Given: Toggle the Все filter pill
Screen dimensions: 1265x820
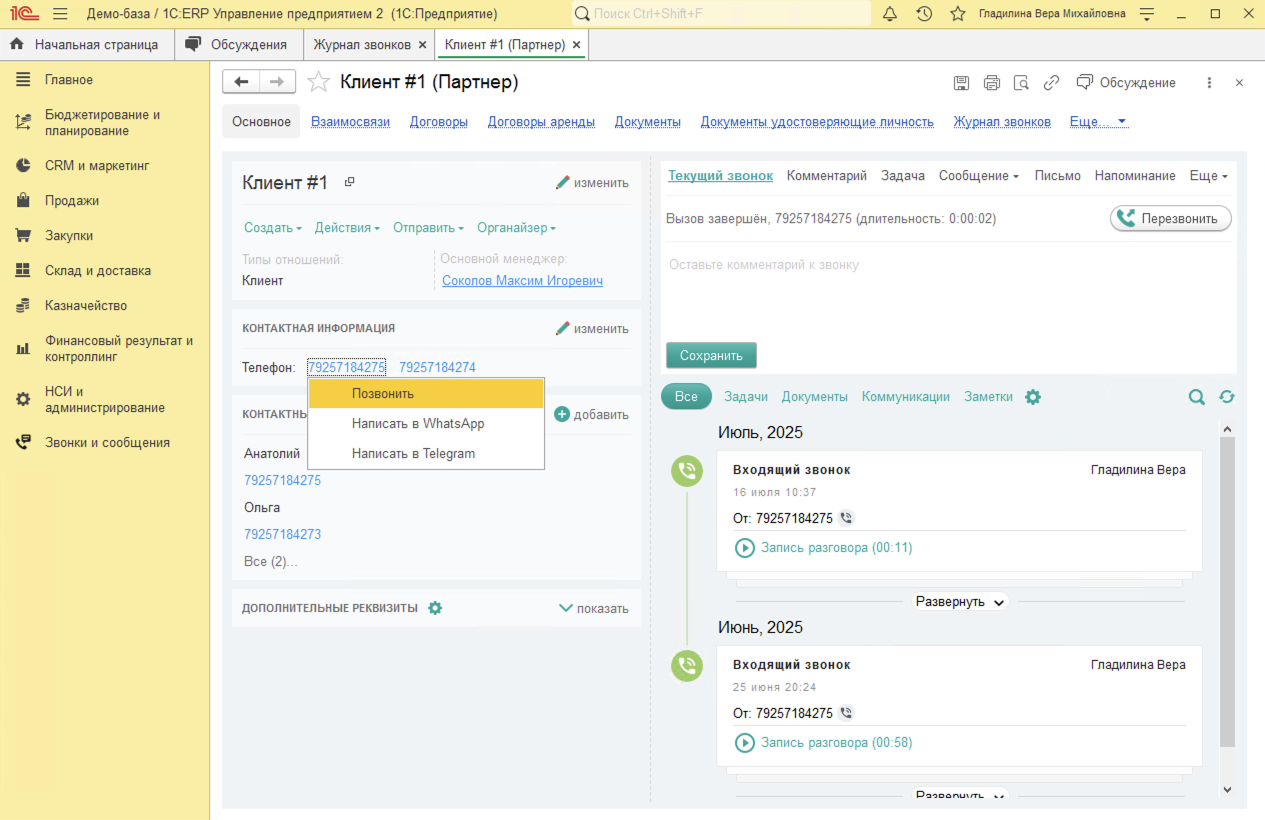Looking at the screenshot, I should click(686, 397).
